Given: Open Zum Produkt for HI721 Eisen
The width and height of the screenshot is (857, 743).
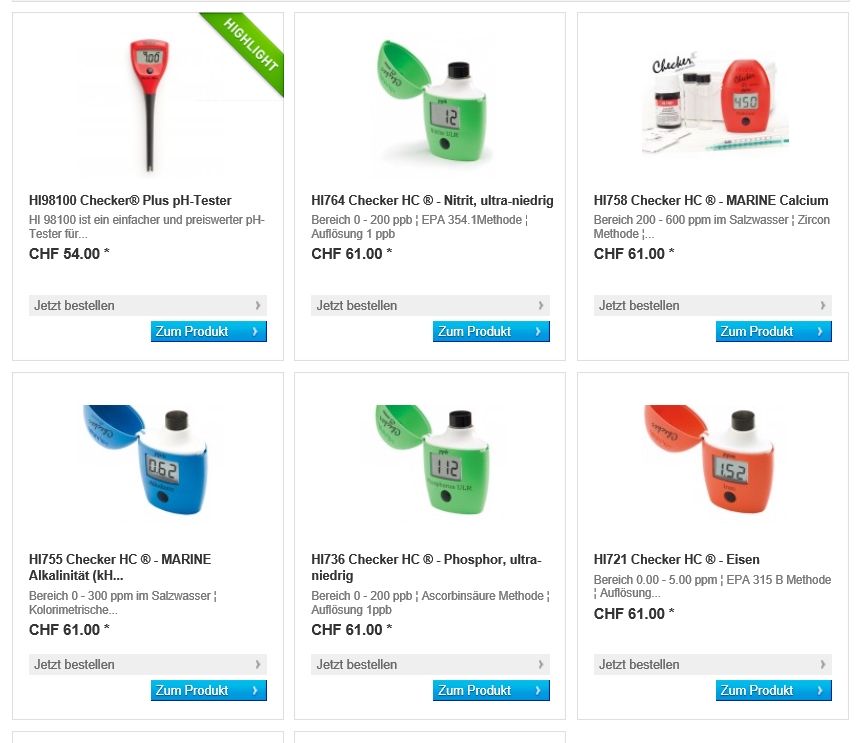Looking at the screenshot, I should tap(773, 691).
